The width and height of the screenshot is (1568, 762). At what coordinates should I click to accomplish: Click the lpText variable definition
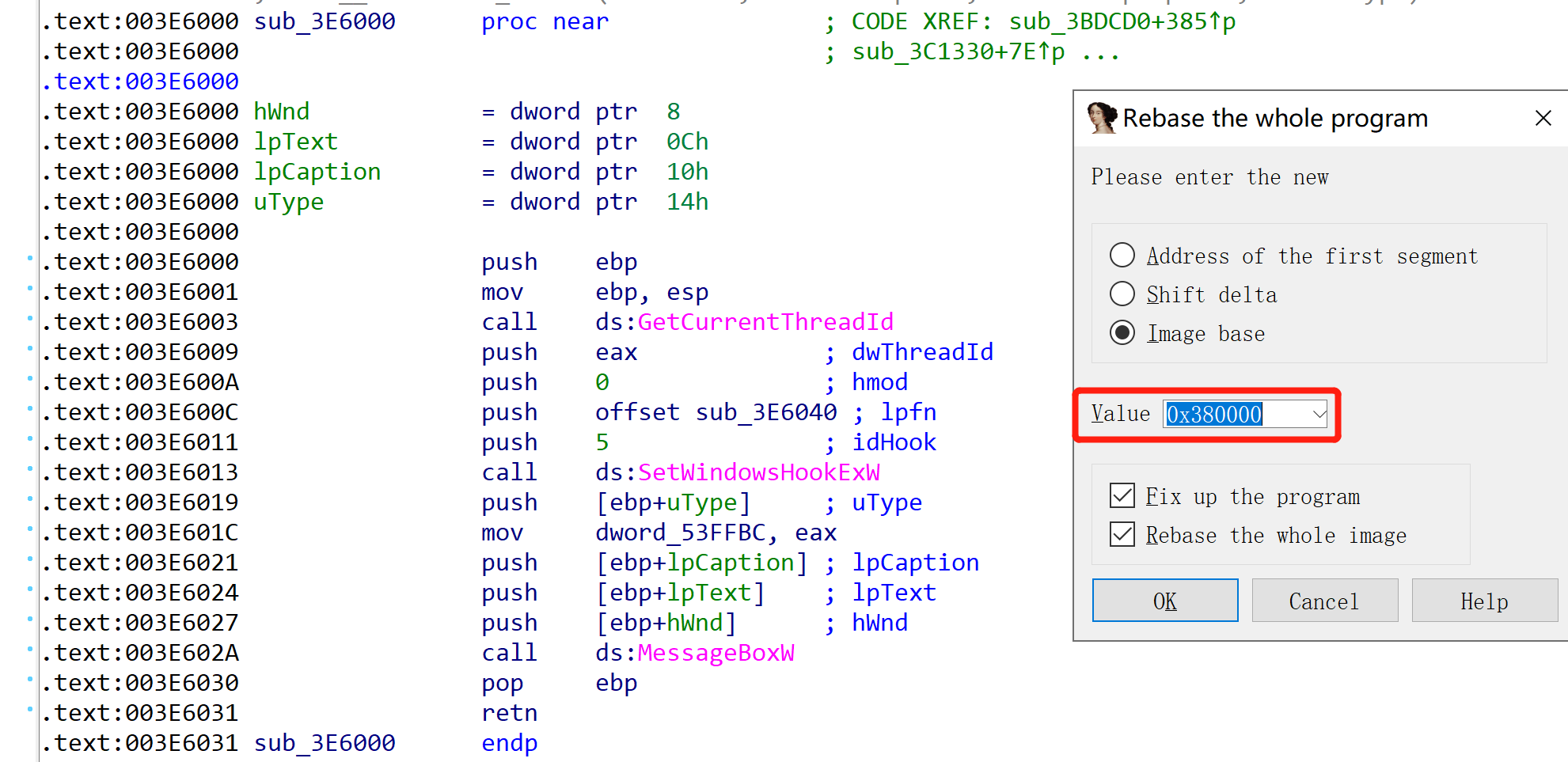tap(296, 142)
